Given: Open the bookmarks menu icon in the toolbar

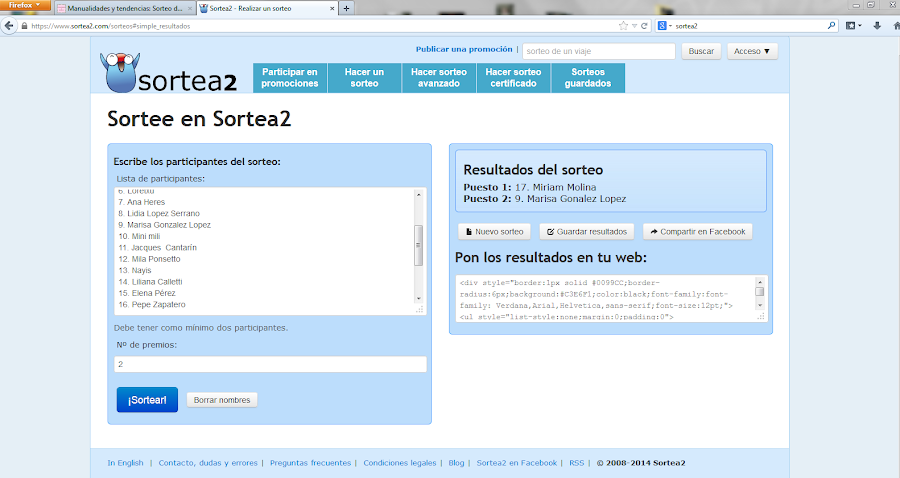Looking at the screenshot, I should click(x=854, y=26).
